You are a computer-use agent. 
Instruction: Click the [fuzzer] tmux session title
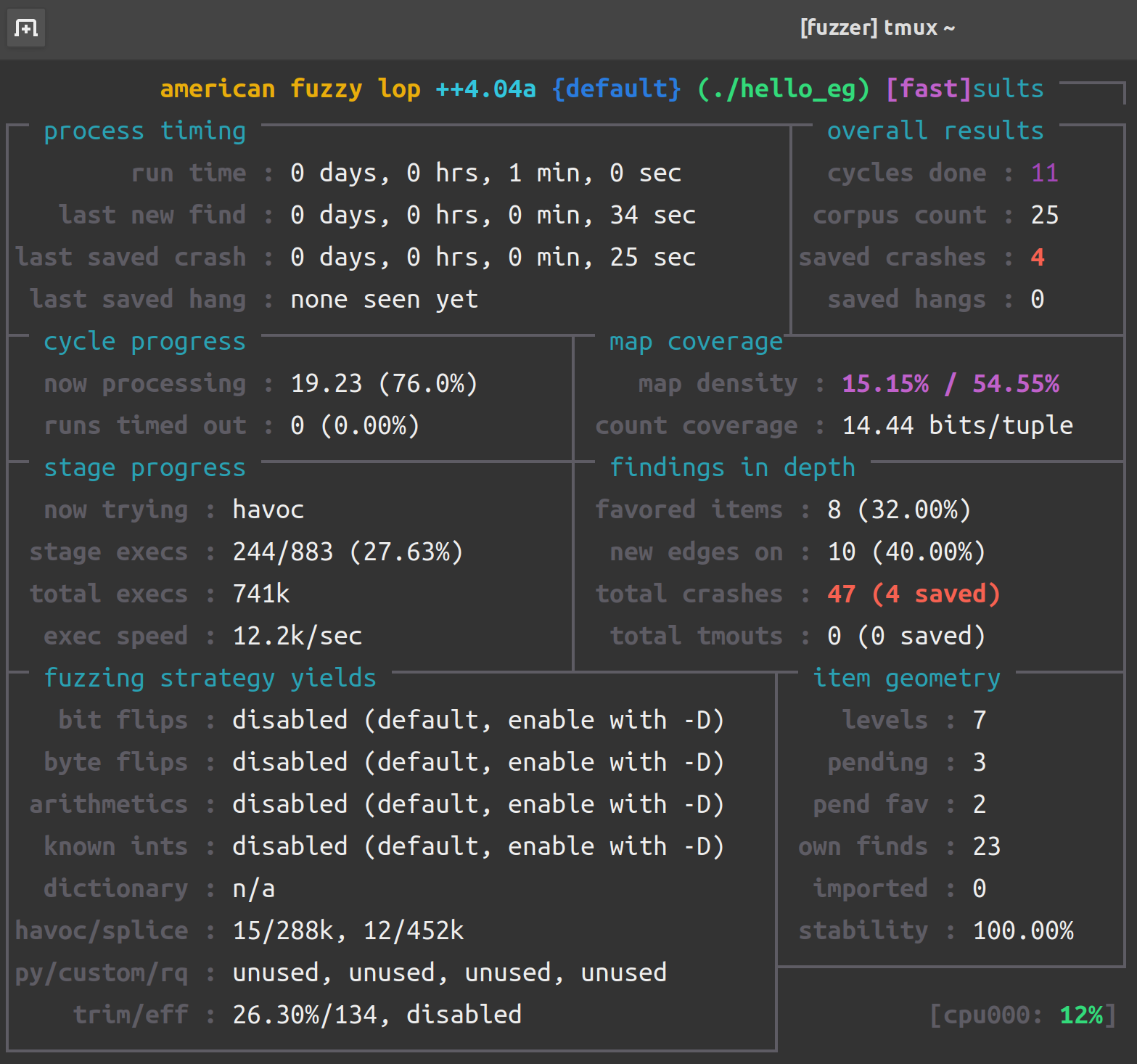(x=877, y=28)
